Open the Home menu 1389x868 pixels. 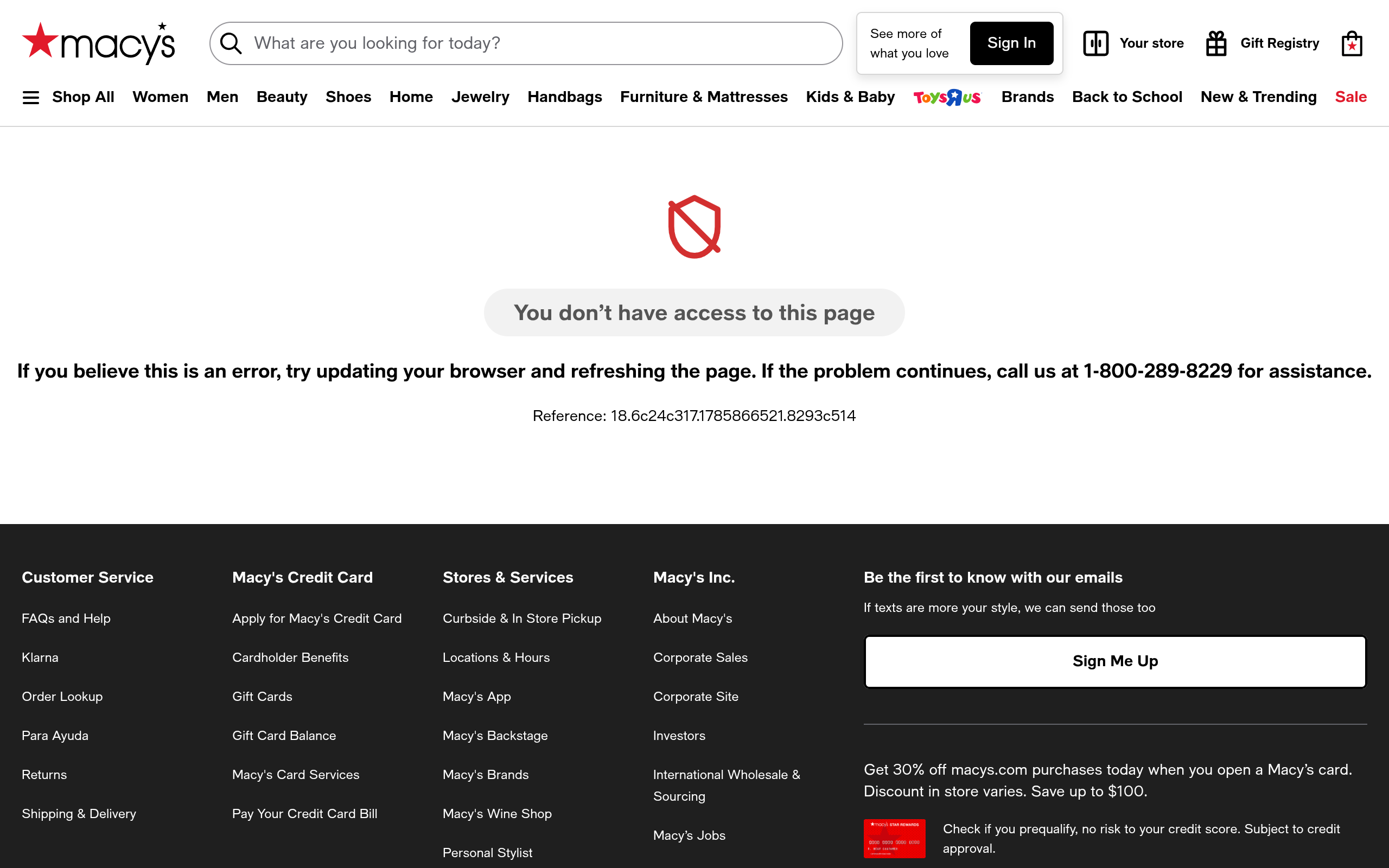pos(411,97)
